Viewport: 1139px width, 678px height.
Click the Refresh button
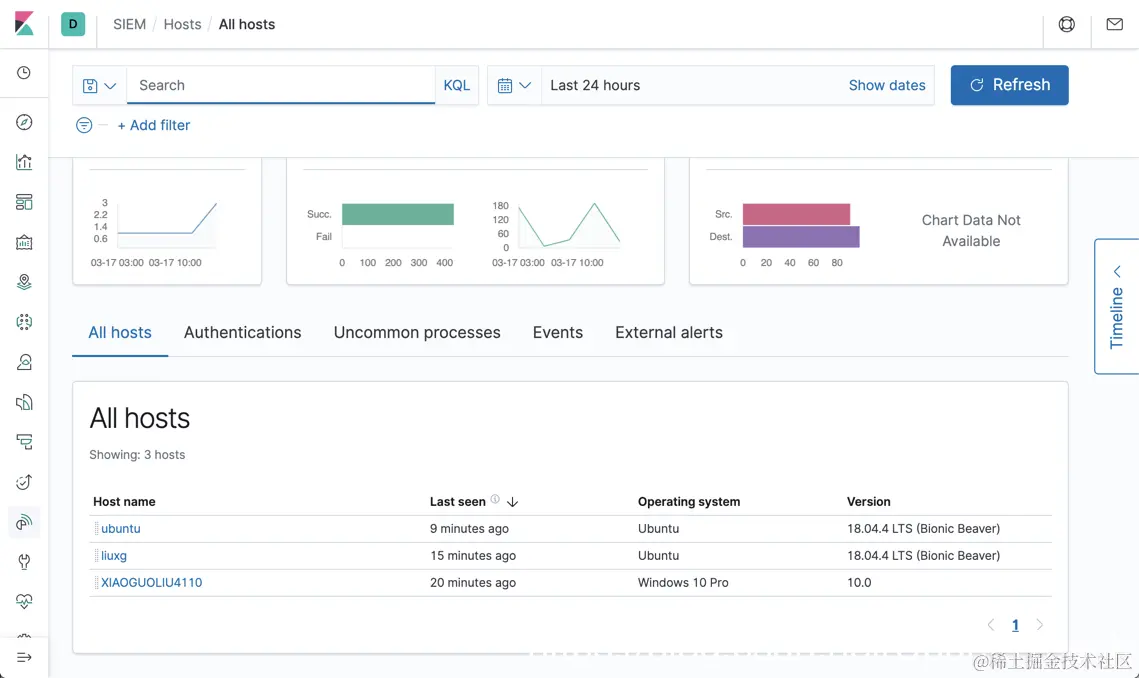point(1010,85)
